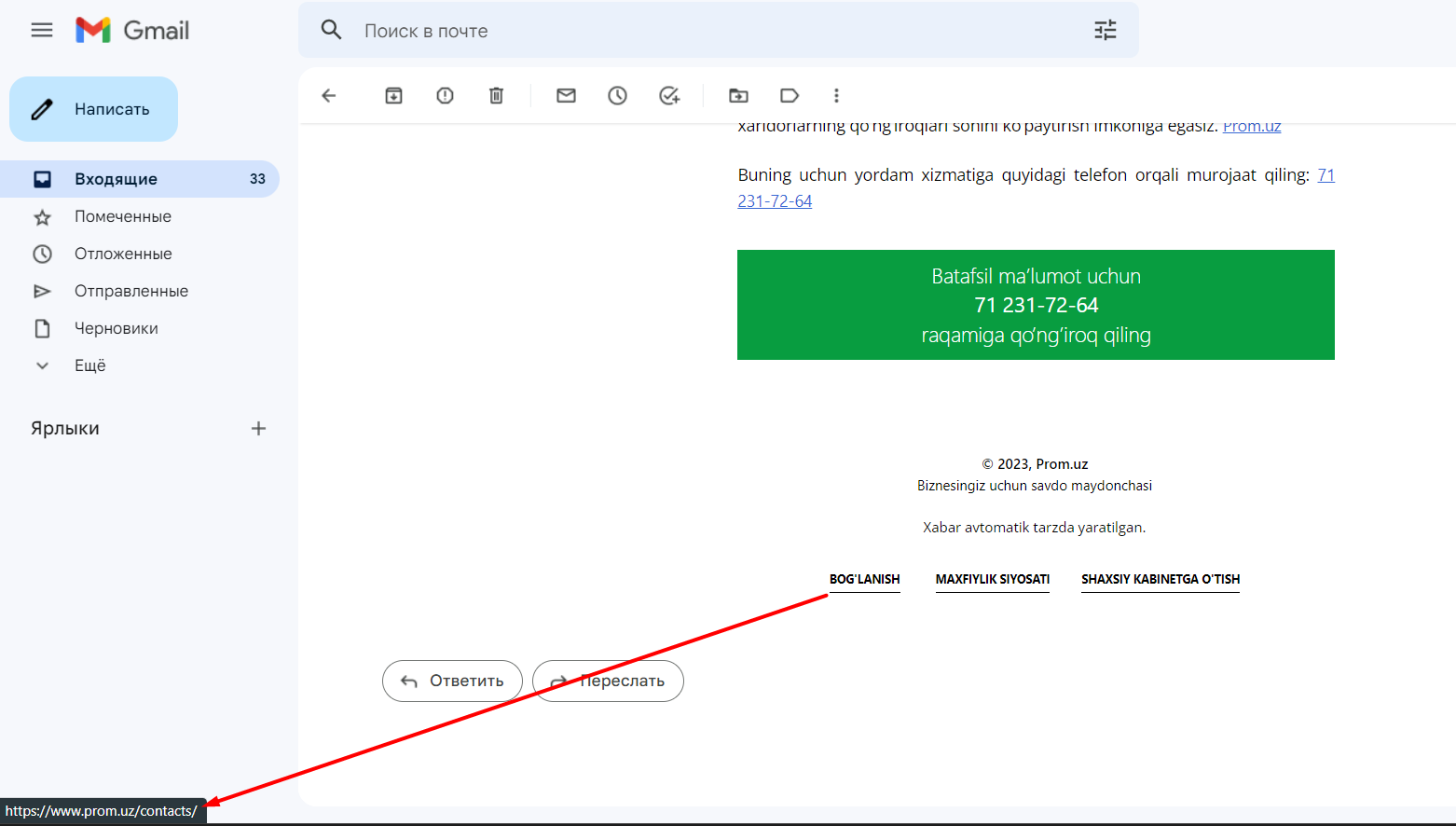Report this email as spam
The image size is (1456, 826).
tap(445, 95)
